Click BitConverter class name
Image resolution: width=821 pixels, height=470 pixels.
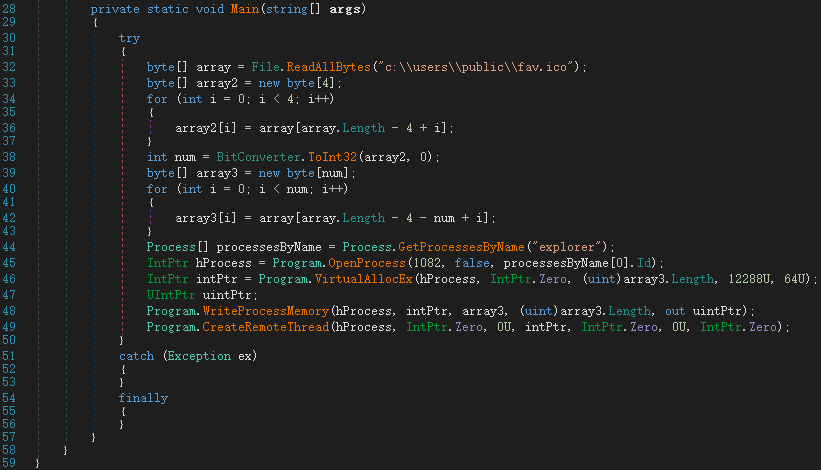(259, 157)
